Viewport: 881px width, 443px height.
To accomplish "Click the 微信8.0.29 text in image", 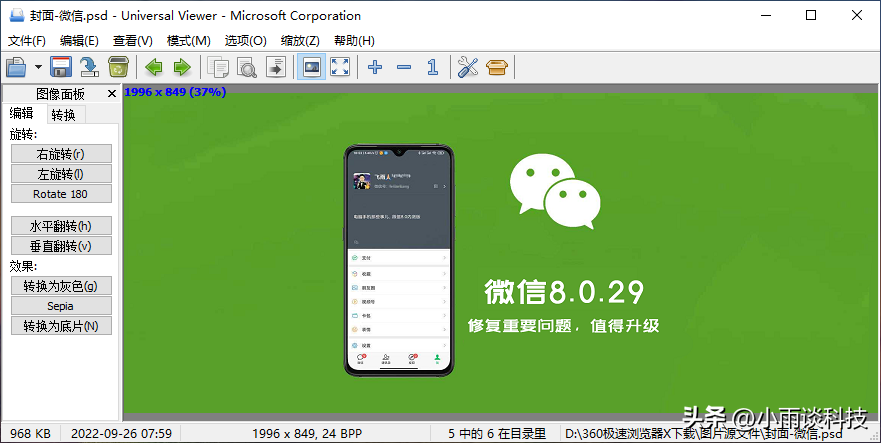I will [x=564, y=292].
